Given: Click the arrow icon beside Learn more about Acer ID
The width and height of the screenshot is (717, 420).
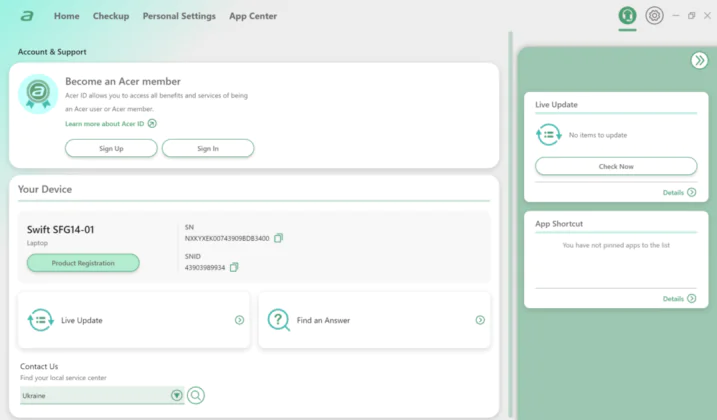Looking at the screenshot, I should (152, 124).
